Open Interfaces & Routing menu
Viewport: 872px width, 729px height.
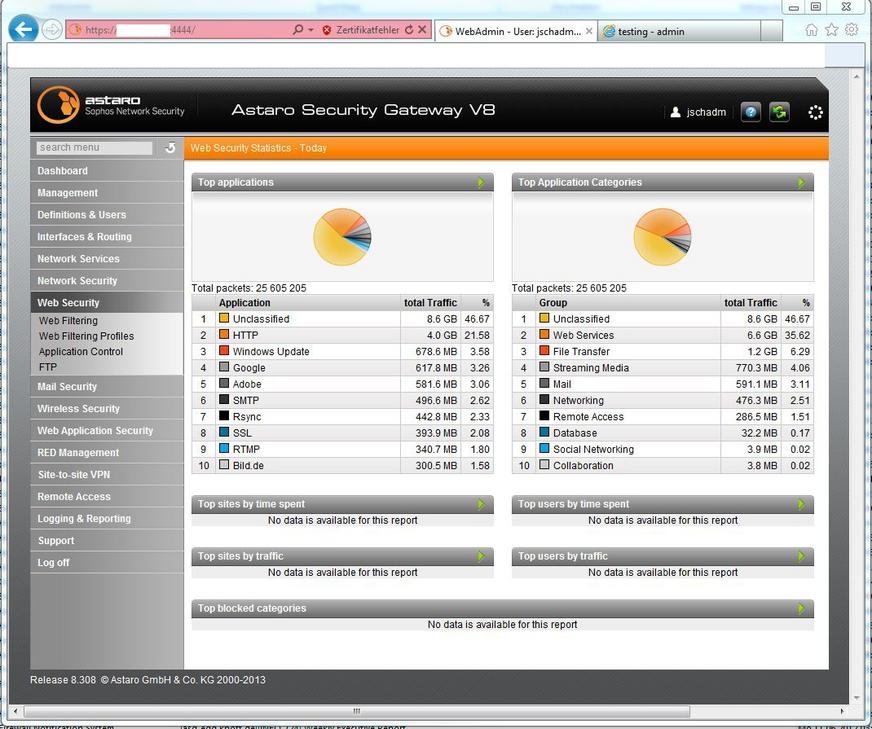tap(106, 237)
